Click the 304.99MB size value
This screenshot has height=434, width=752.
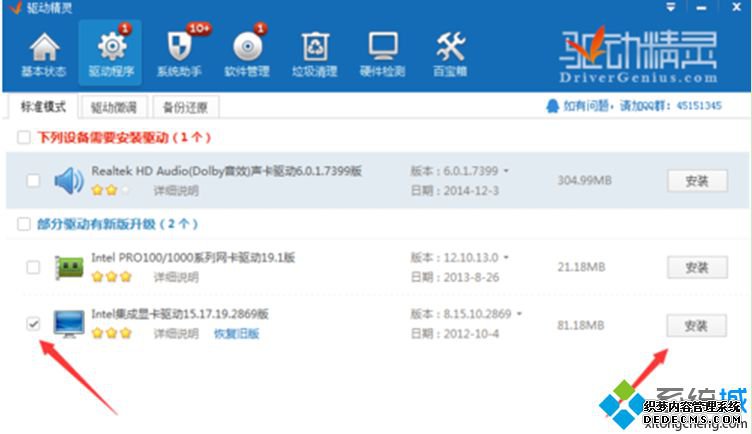pyautogui.click(x=584, y=181)
